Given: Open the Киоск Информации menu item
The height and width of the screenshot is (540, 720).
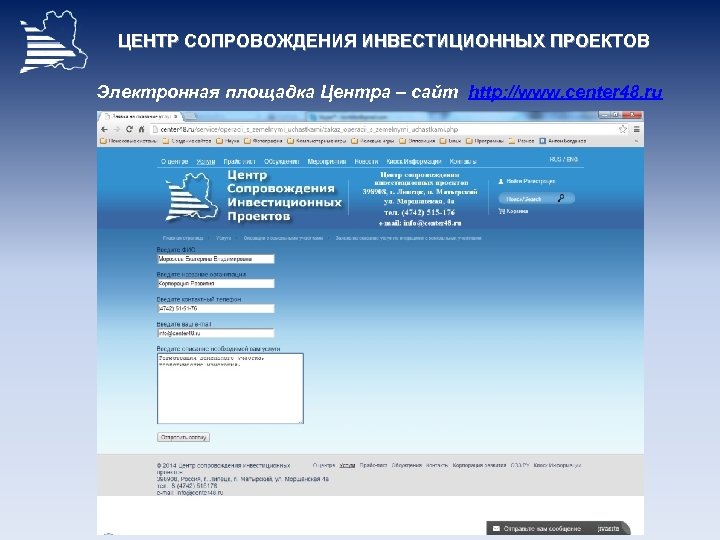Looking at the screenshot, I should pyautogui.click(x=414, y=162).
